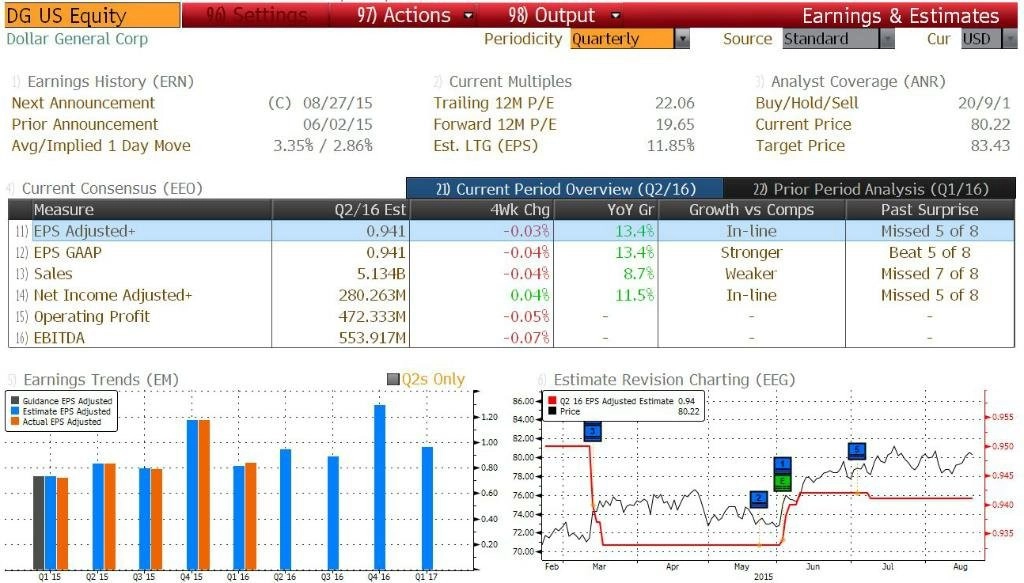Viewport: 1024px width, 583px height.
Task: Click the Guidance EPS Adjusted gray swatch
Action: (14, 401)
